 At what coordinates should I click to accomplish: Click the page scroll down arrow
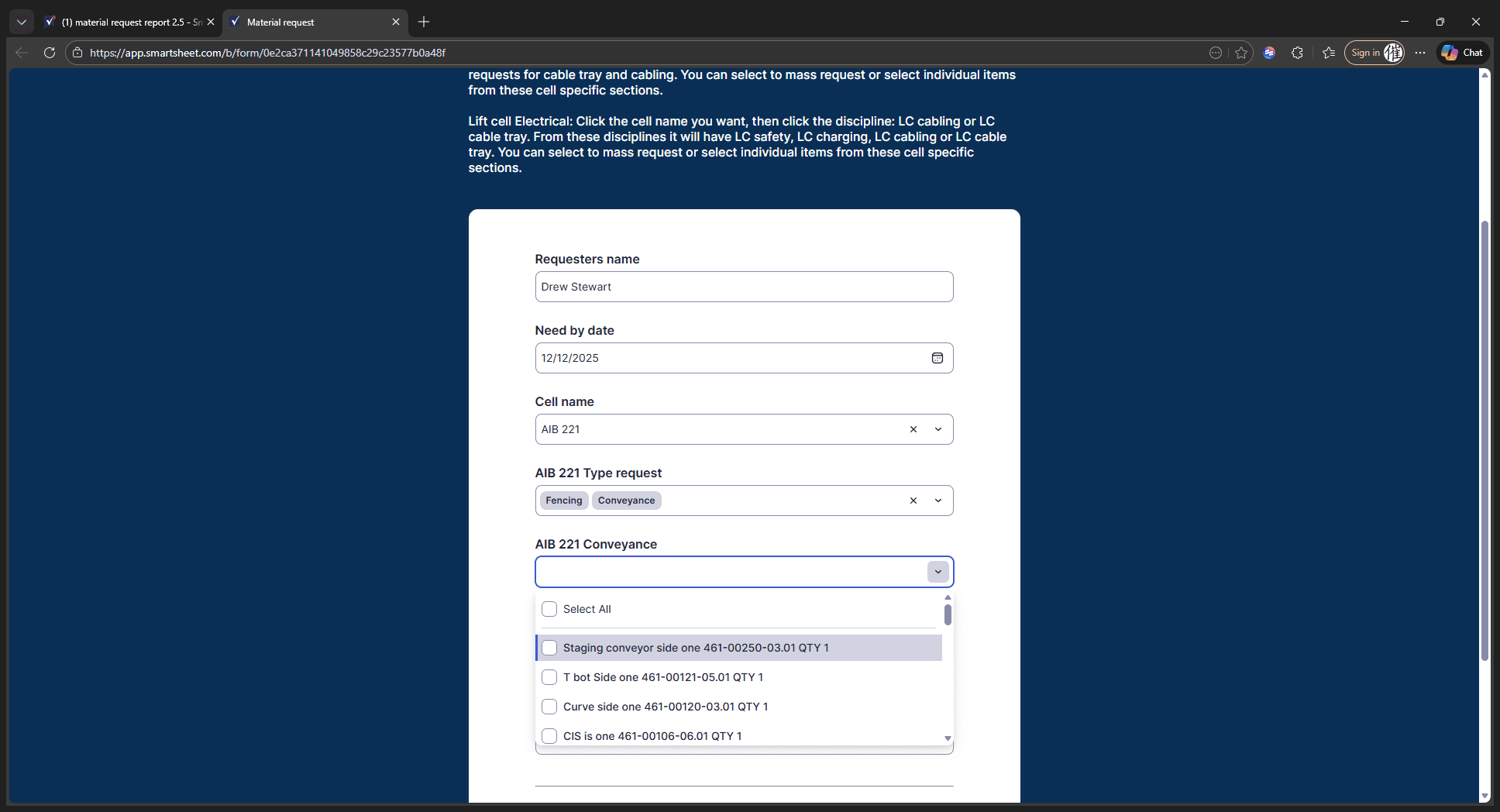click(x=1485, y=796)
